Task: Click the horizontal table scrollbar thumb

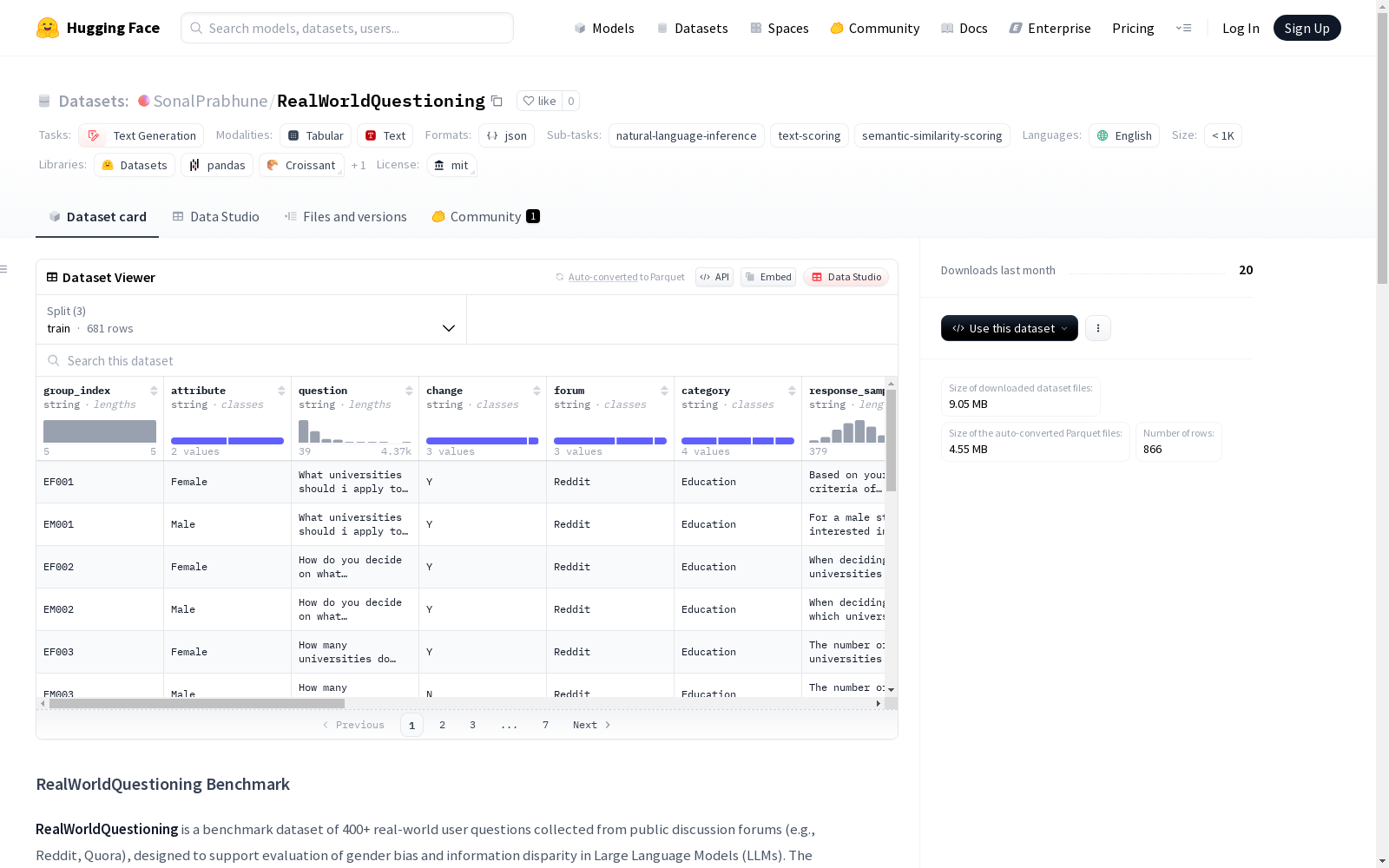Action: point(197,703)
